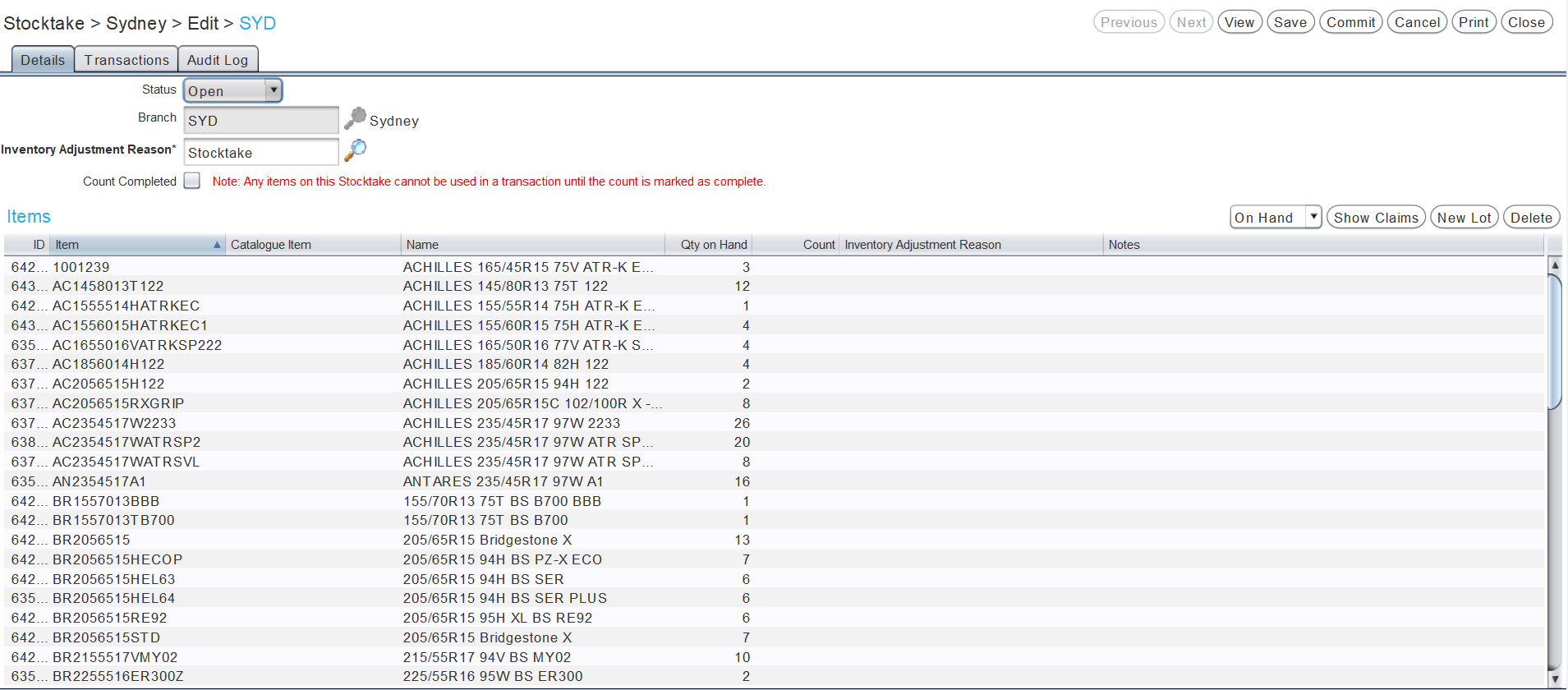1568x690 pixels.
Task: Select item BR2155517VMY02
Action: (x=775, y=657)
